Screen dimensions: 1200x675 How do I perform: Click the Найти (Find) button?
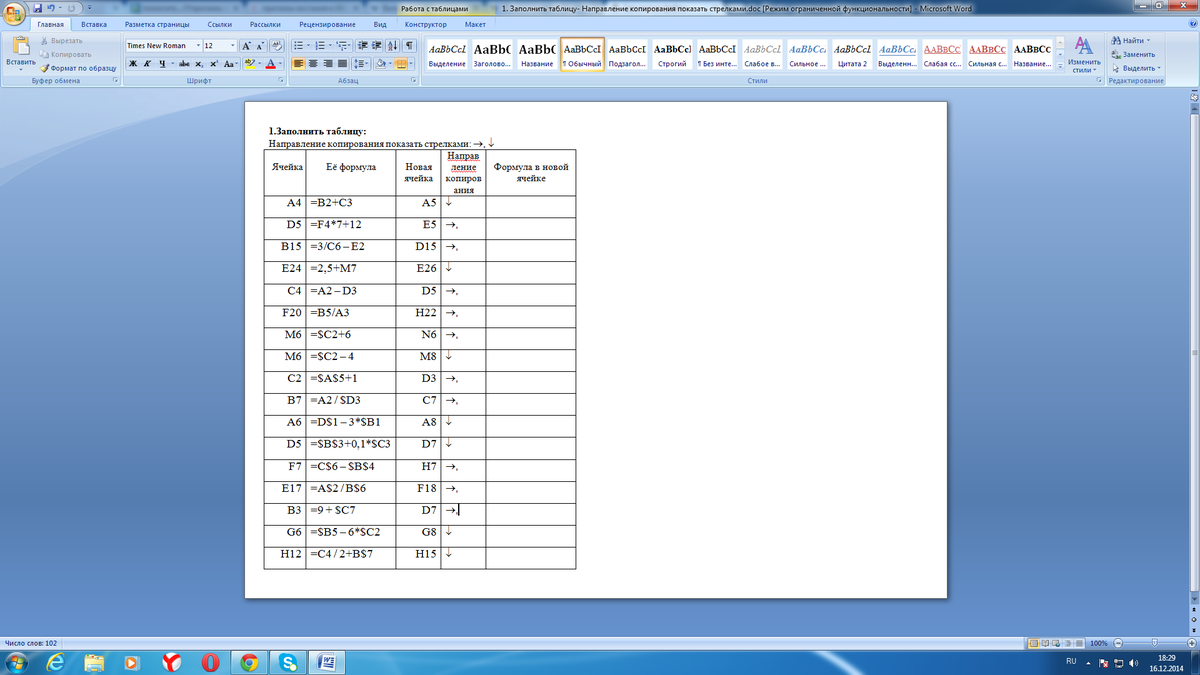click(x=1131, y=40)
